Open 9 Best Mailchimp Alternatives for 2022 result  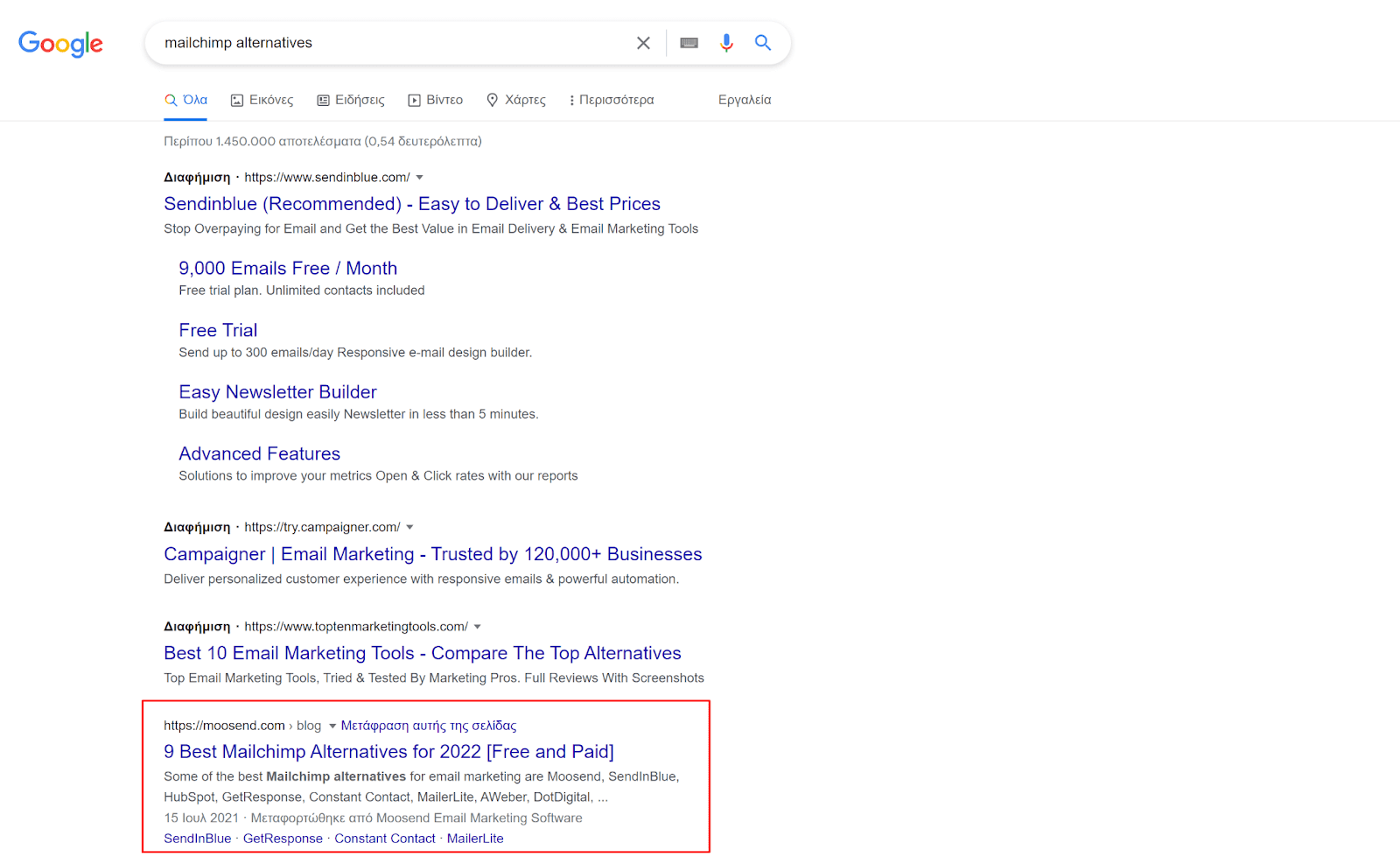coord(388,752)
